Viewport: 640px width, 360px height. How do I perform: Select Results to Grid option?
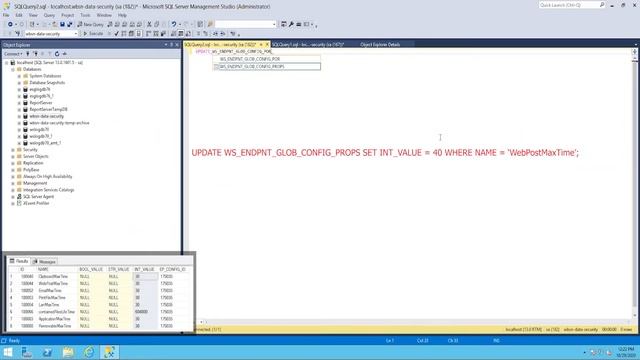tap(181, 34)
